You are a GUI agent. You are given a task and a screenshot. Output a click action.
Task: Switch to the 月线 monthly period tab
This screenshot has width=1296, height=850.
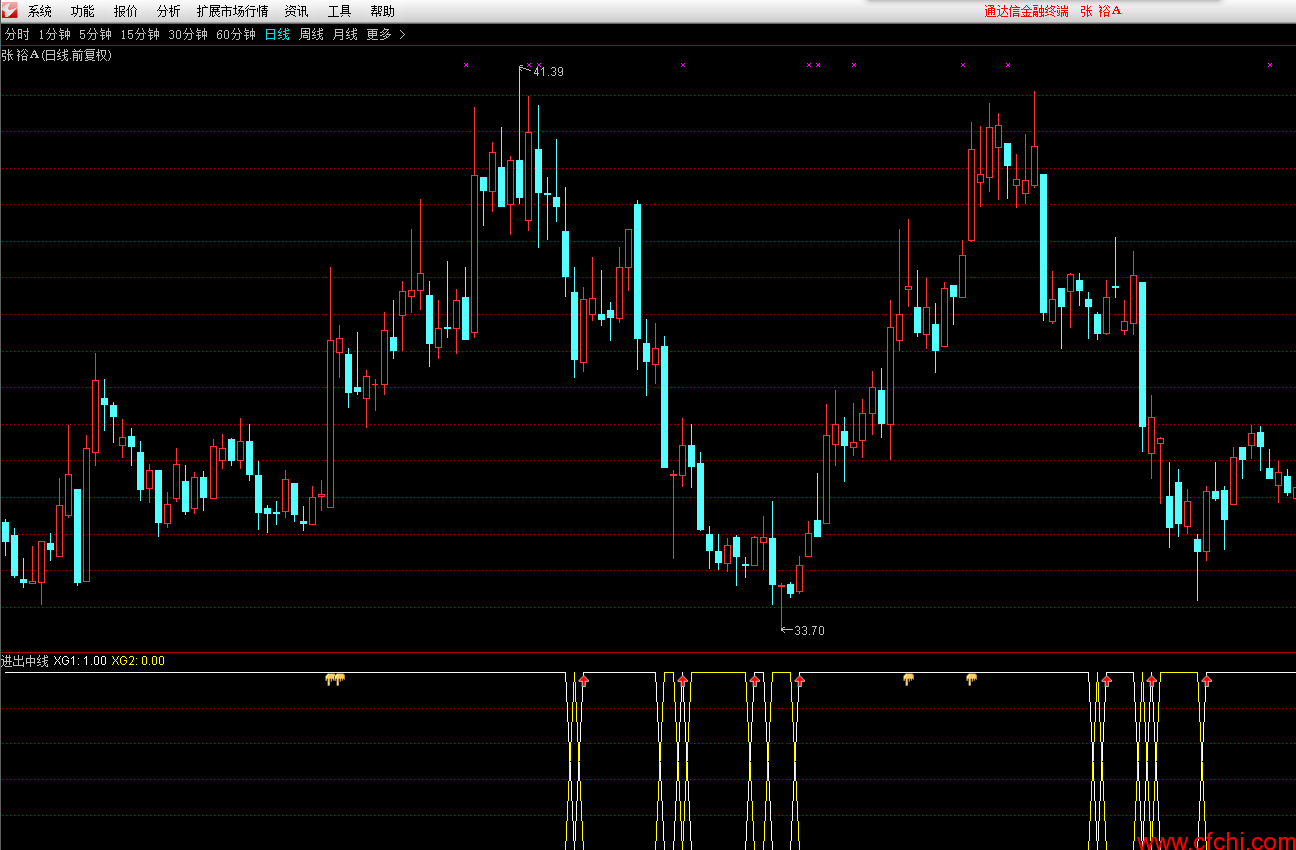click(x=345, y=34)
